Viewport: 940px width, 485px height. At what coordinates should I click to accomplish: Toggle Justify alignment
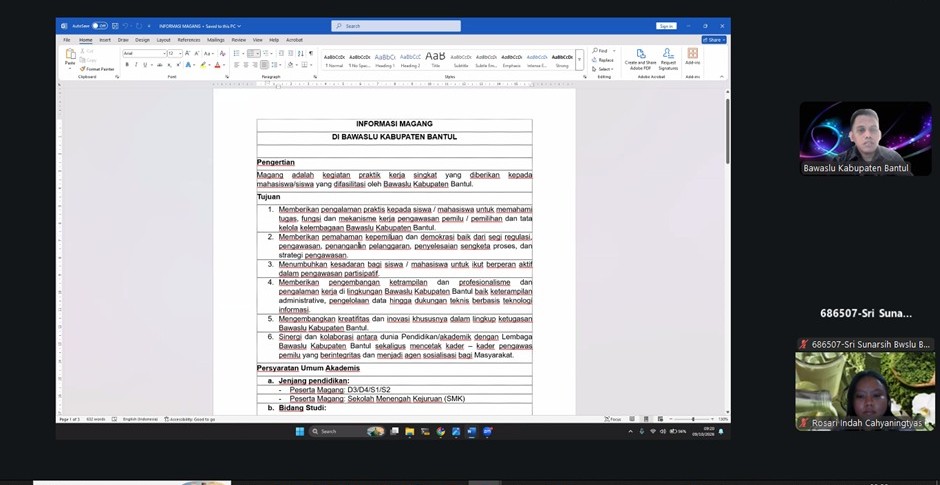click(x=264, y=65)
